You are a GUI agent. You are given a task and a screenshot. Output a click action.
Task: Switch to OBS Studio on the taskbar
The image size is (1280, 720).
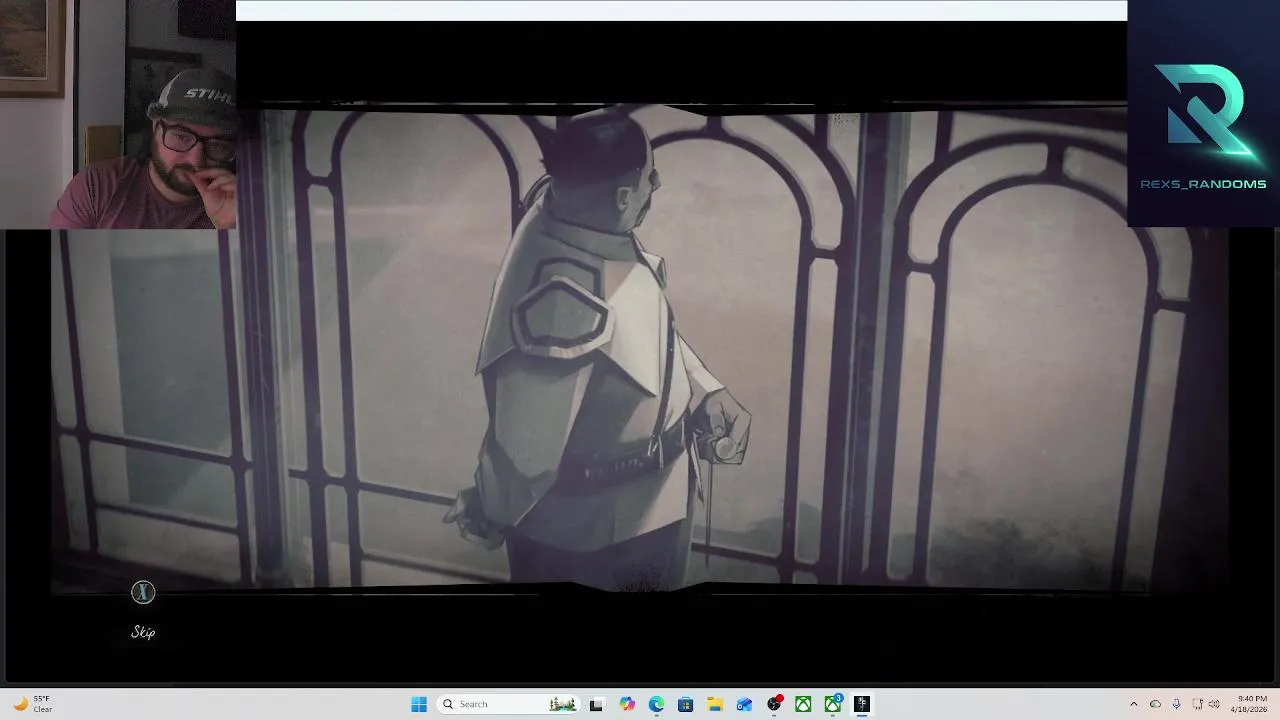point(774,704)
